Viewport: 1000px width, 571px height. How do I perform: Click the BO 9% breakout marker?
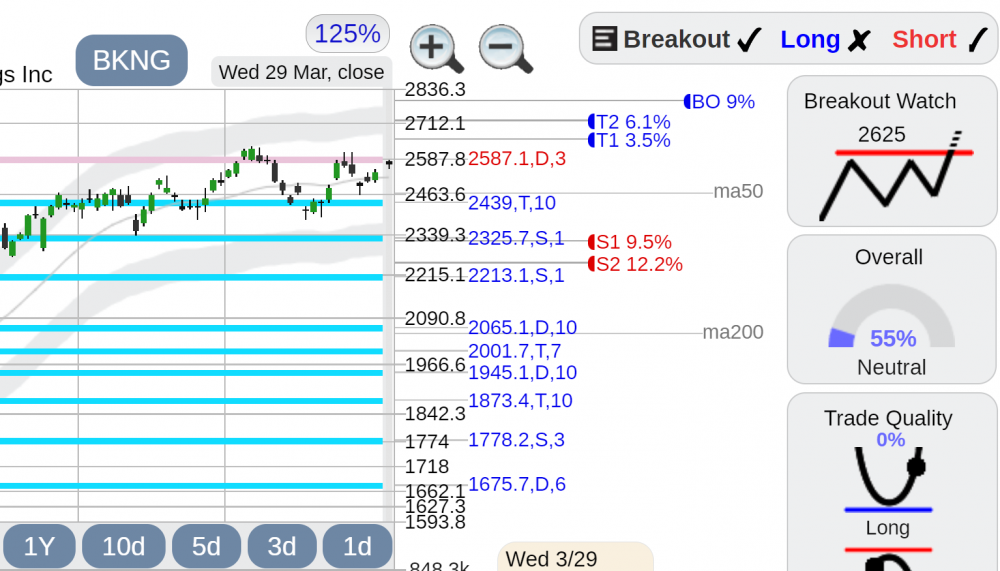pos(719,101)
